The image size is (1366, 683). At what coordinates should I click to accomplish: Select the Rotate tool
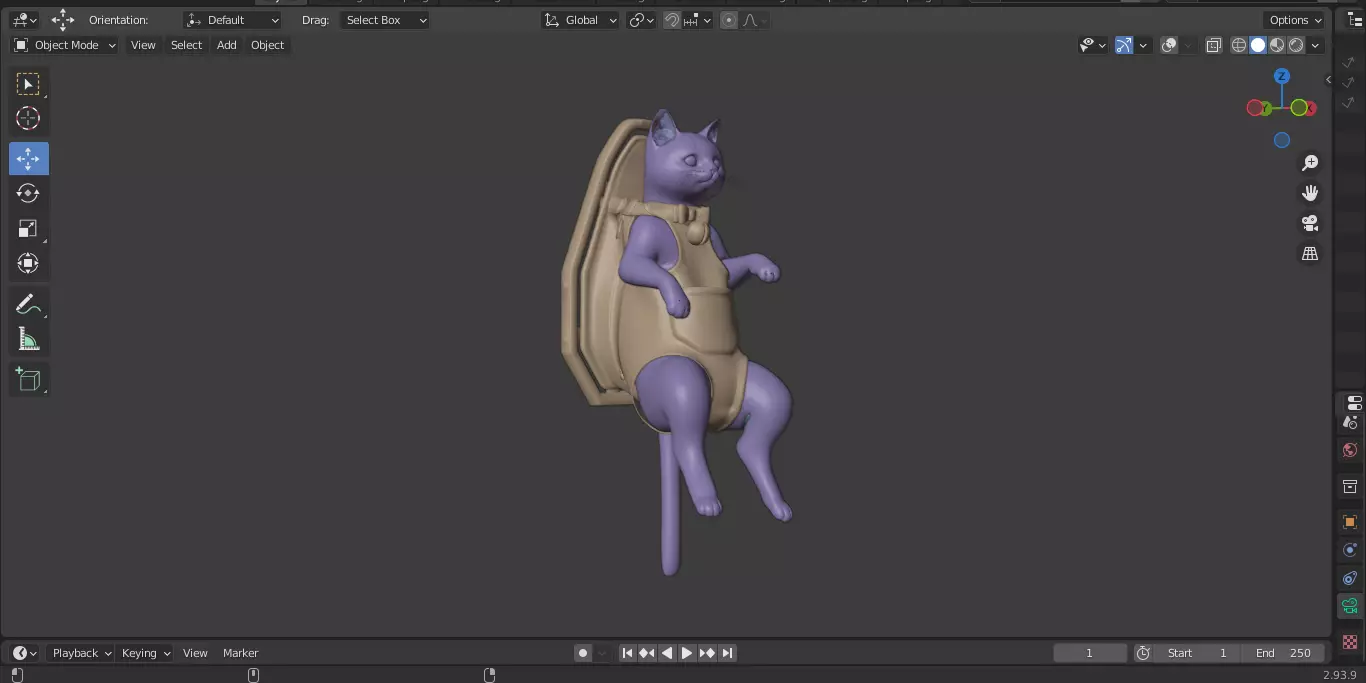point(28,193)
